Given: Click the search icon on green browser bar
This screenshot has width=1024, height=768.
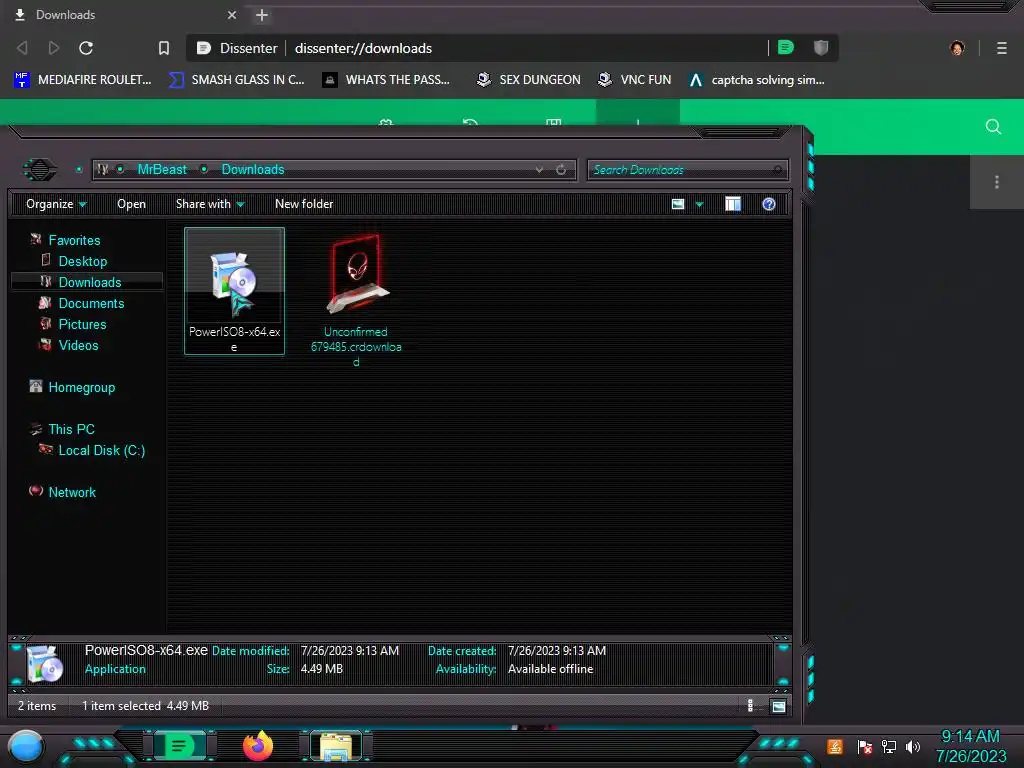Looking at the screenshot, I should pos(993,127).
